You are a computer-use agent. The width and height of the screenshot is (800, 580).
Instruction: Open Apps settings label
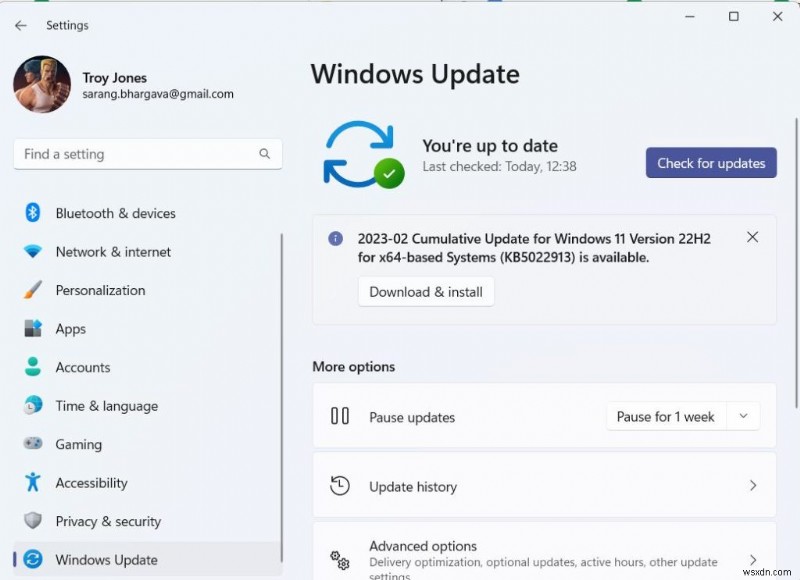coord(70,329)
